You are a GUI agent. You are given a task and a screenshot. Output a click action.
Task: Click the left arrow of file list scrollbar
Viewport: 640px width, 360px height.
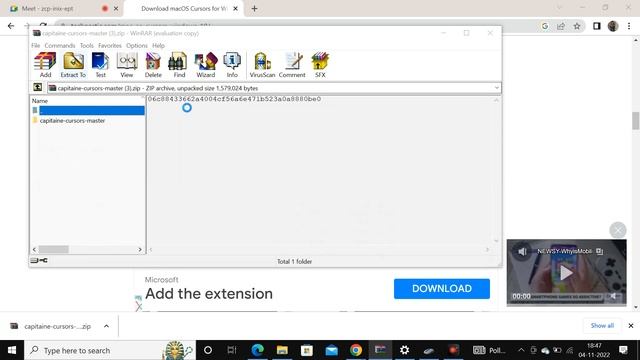click(x=34, y=249)
